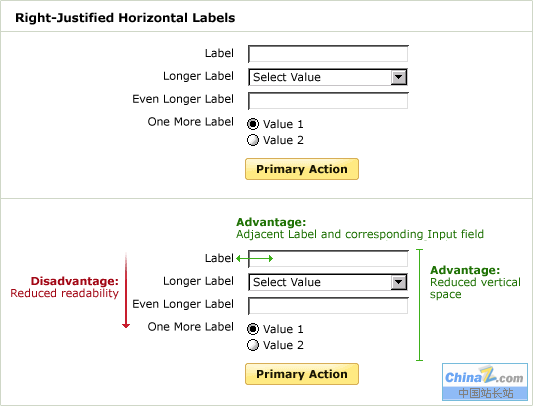533x406 pixels.
Task: Open the top Select Value dropdown arrow
Action: [398, 78]
